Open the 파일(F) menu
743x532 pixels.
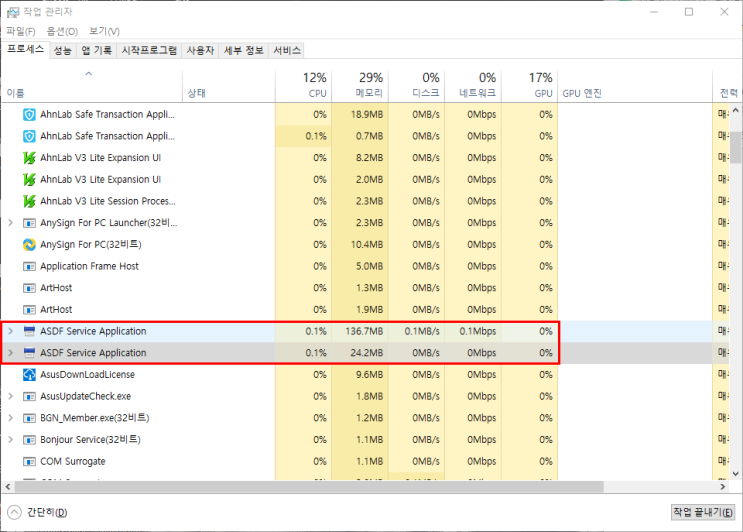(21, 31)
